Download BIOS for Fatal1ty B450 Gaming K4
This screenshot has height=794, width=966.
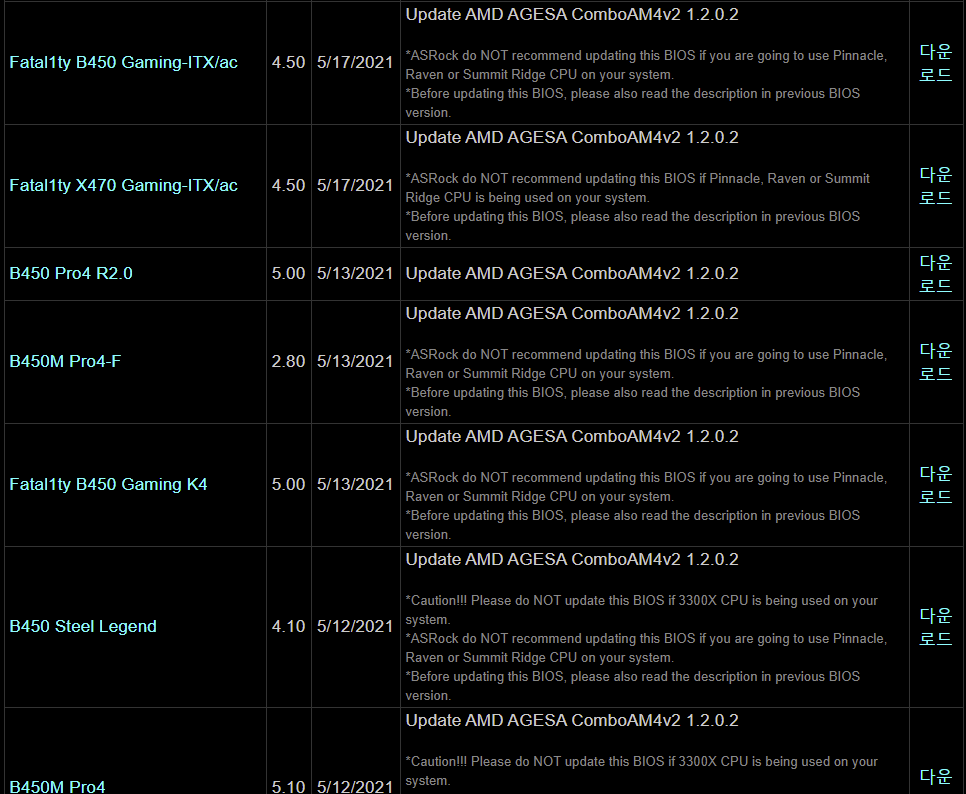(x=935, y=485)
